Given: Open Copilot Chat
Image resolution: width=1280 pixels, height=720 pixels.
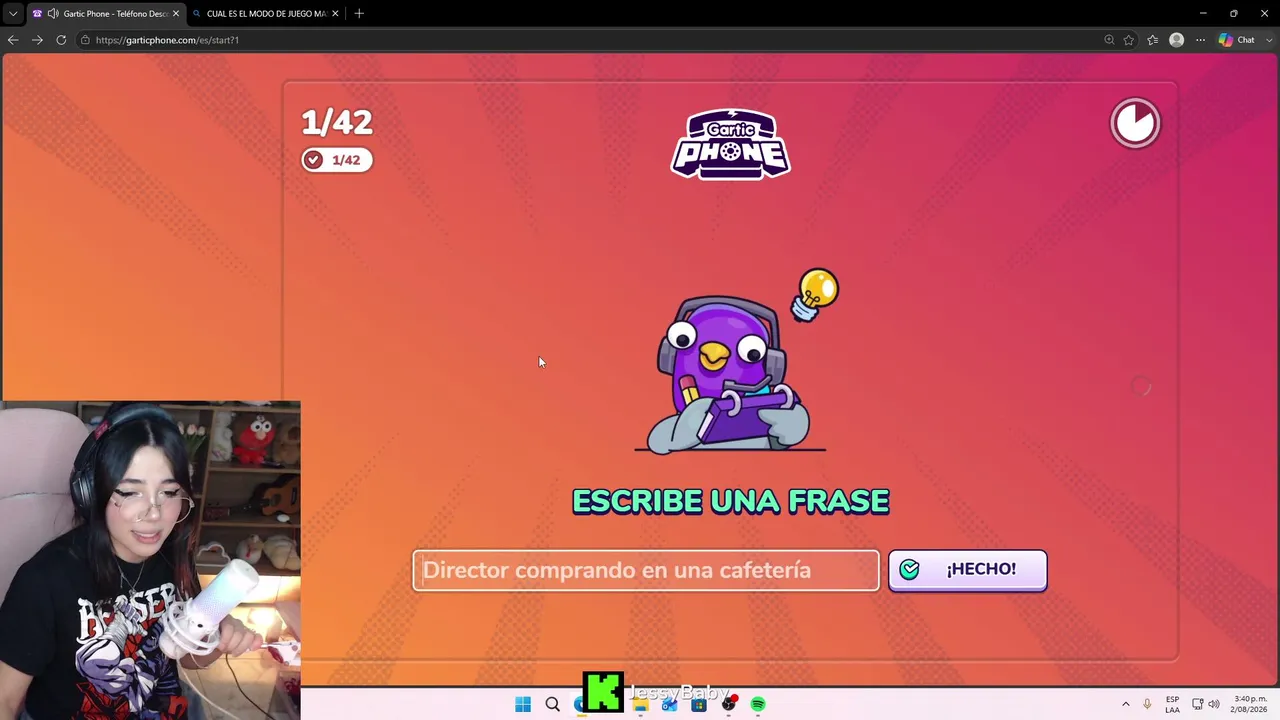Looking at the screenshot, I should (1236, 40).
